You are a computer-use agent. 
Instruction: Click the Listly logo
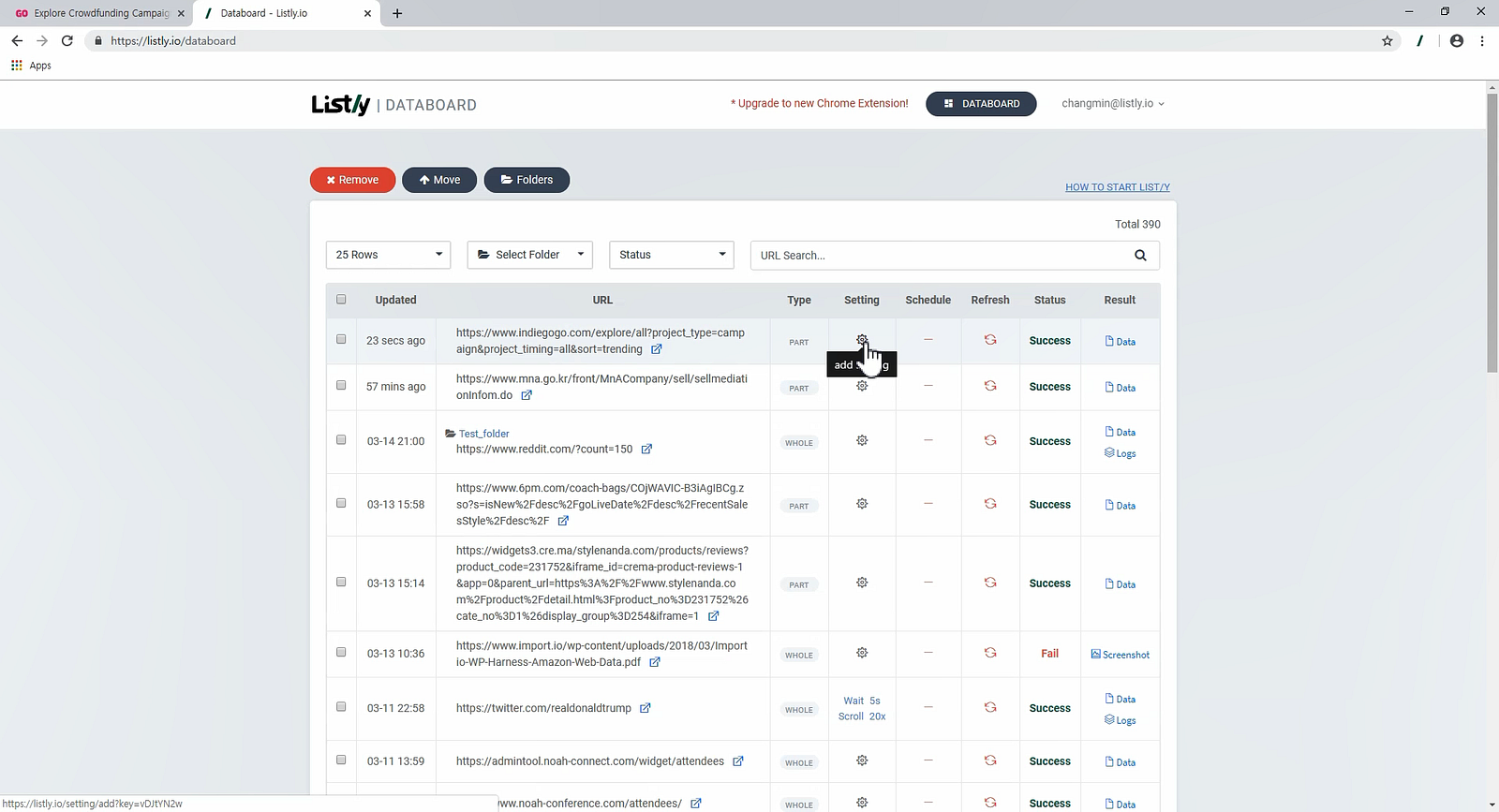click(341, 104)
